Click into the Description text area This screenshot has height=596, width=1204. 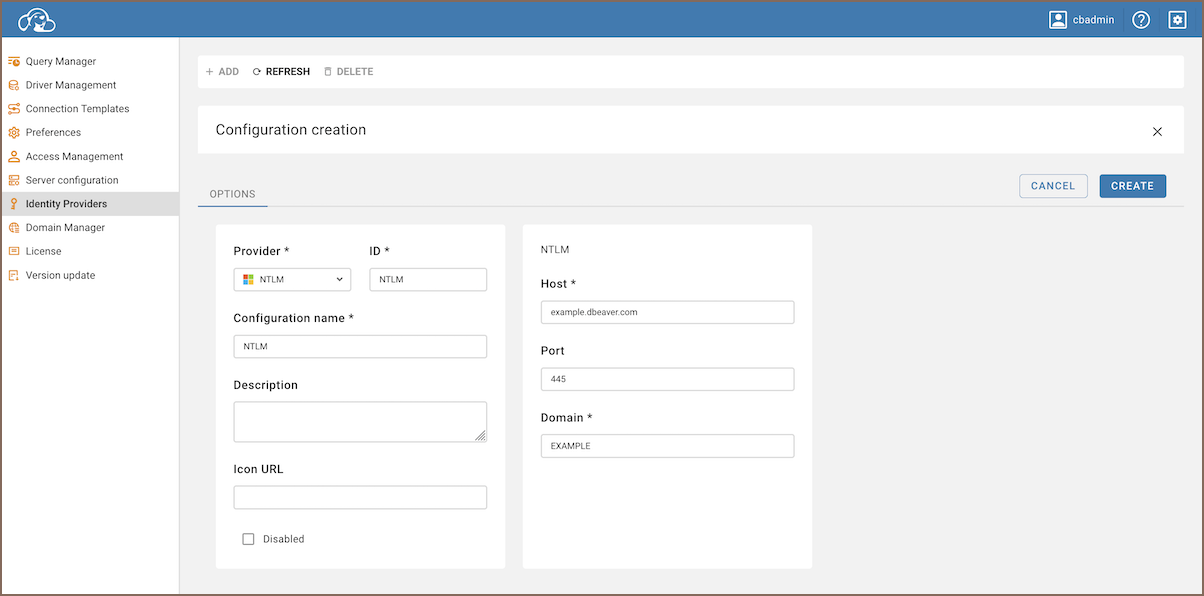[x=360, y=421]
